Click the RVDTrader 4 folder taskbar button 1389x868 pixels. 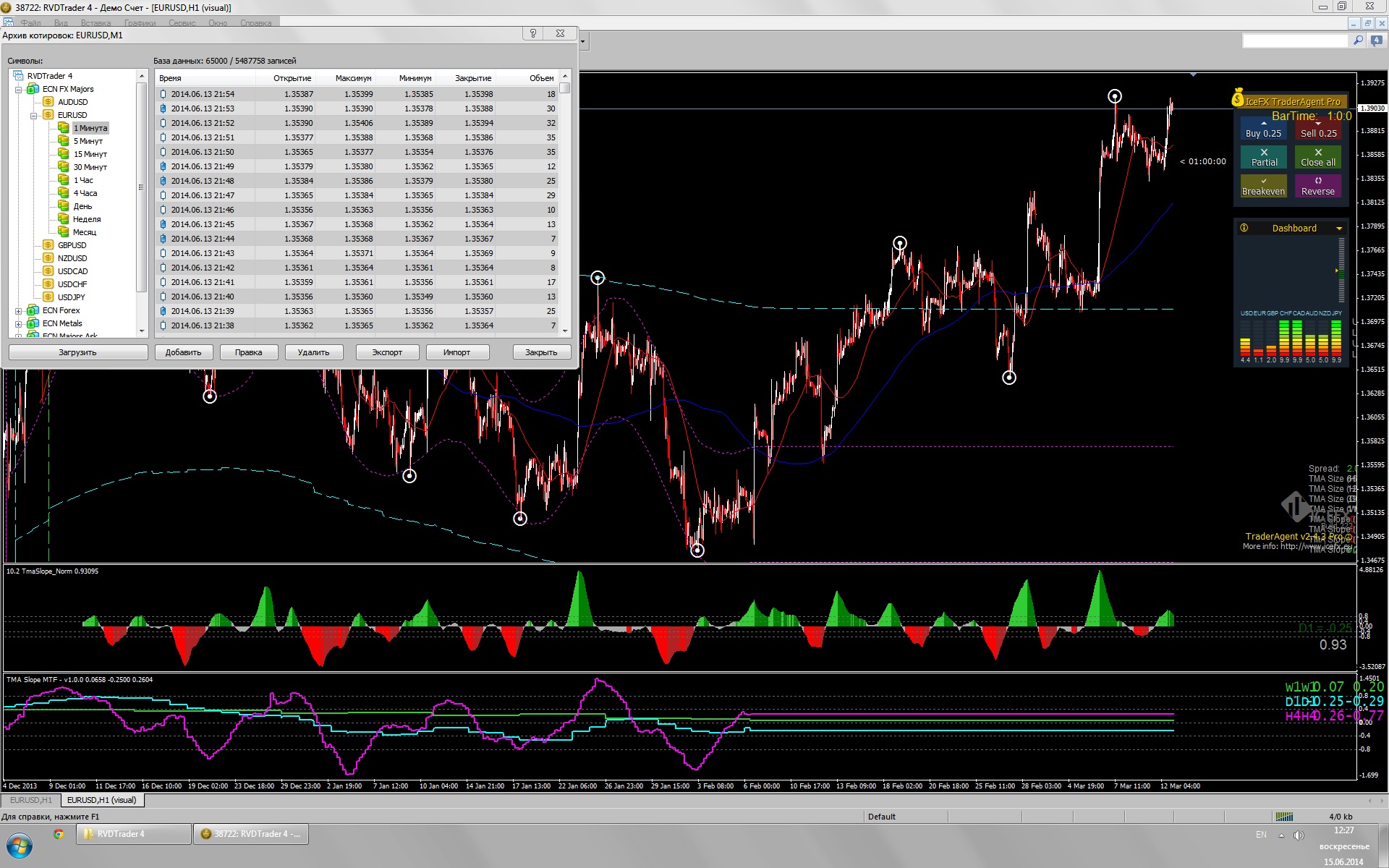click(134, 834)
